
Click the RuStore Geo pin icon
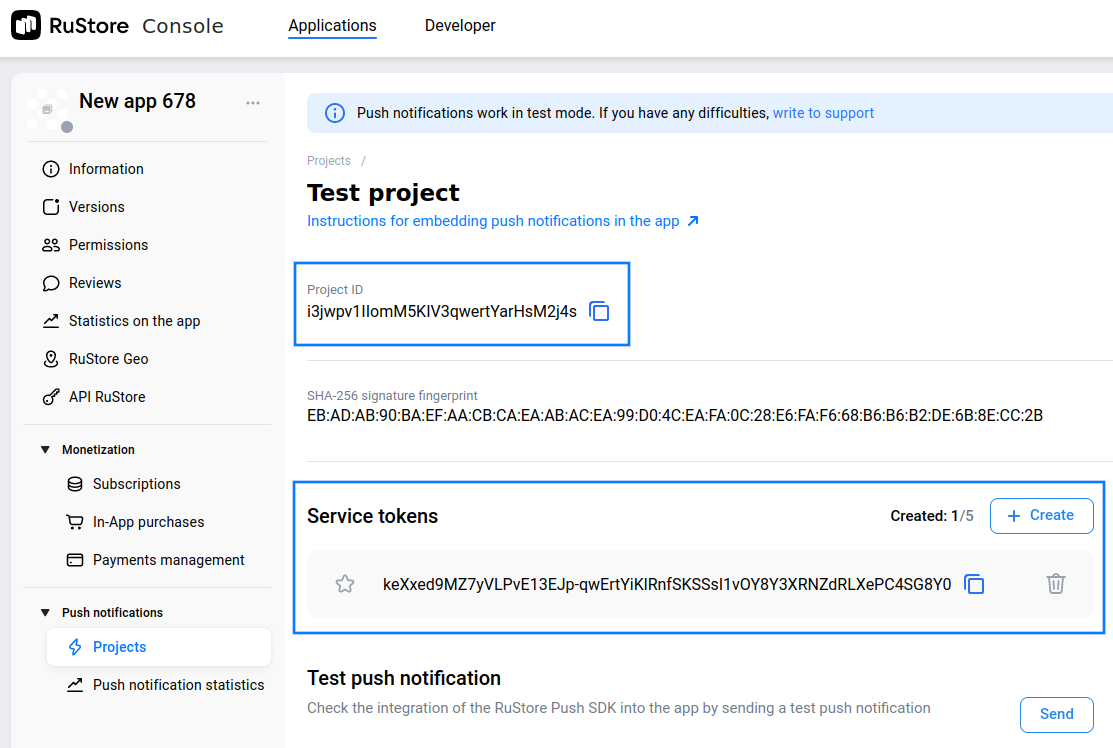[x=51, y=359]
